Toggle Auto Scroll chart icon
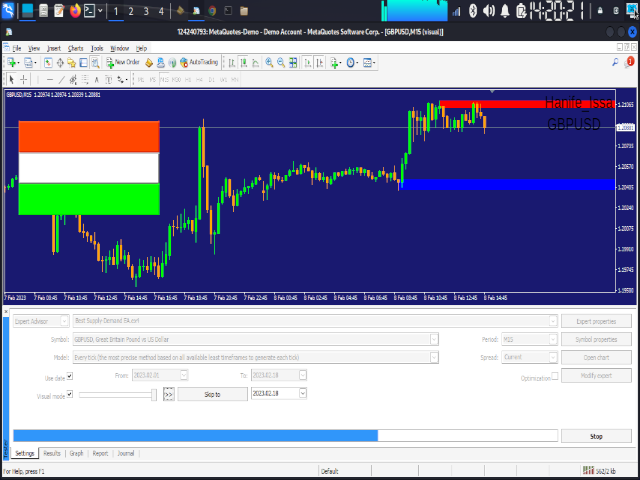This screenshot has width=640, height=480. click(308, 62)
